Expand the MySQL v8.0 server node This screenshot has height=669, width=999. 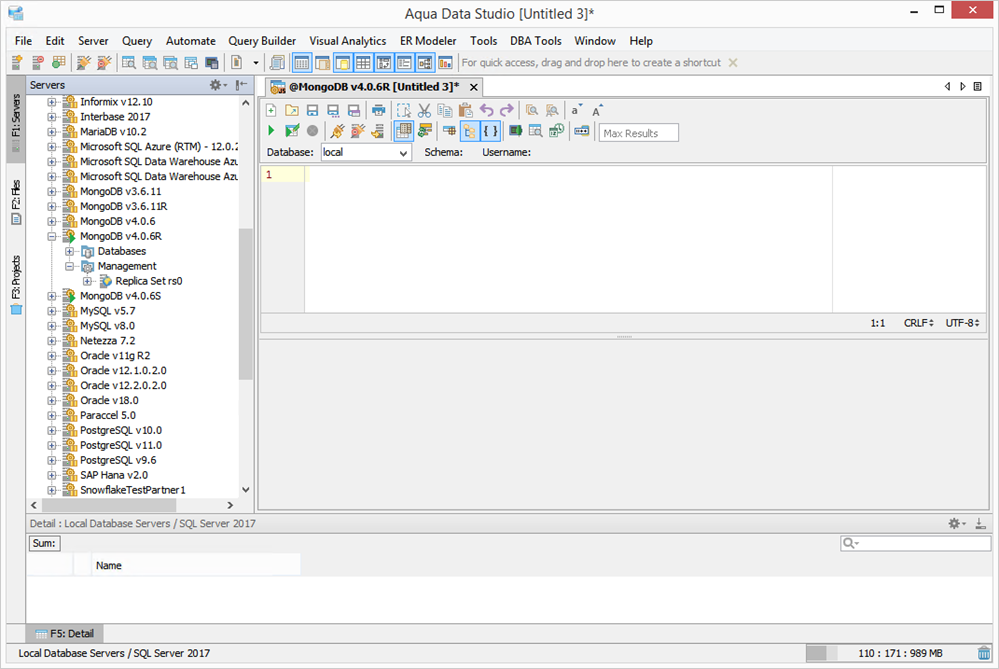52,326
